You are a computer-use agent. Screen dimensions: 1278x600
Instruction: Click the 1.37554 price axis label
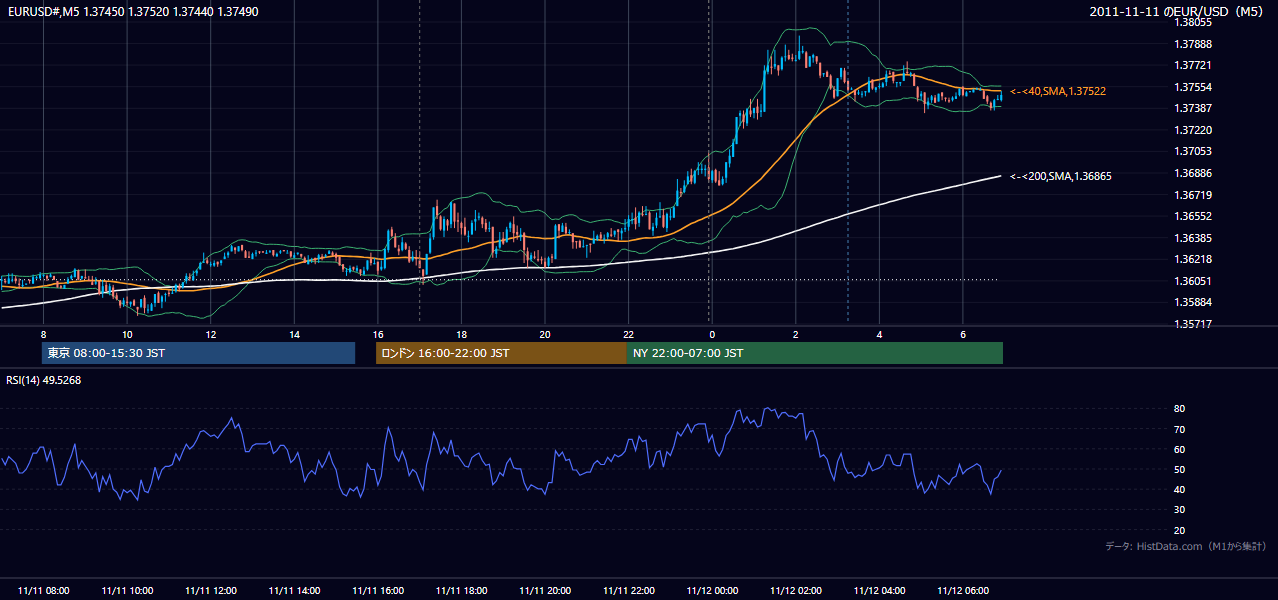click(1193, 87)
